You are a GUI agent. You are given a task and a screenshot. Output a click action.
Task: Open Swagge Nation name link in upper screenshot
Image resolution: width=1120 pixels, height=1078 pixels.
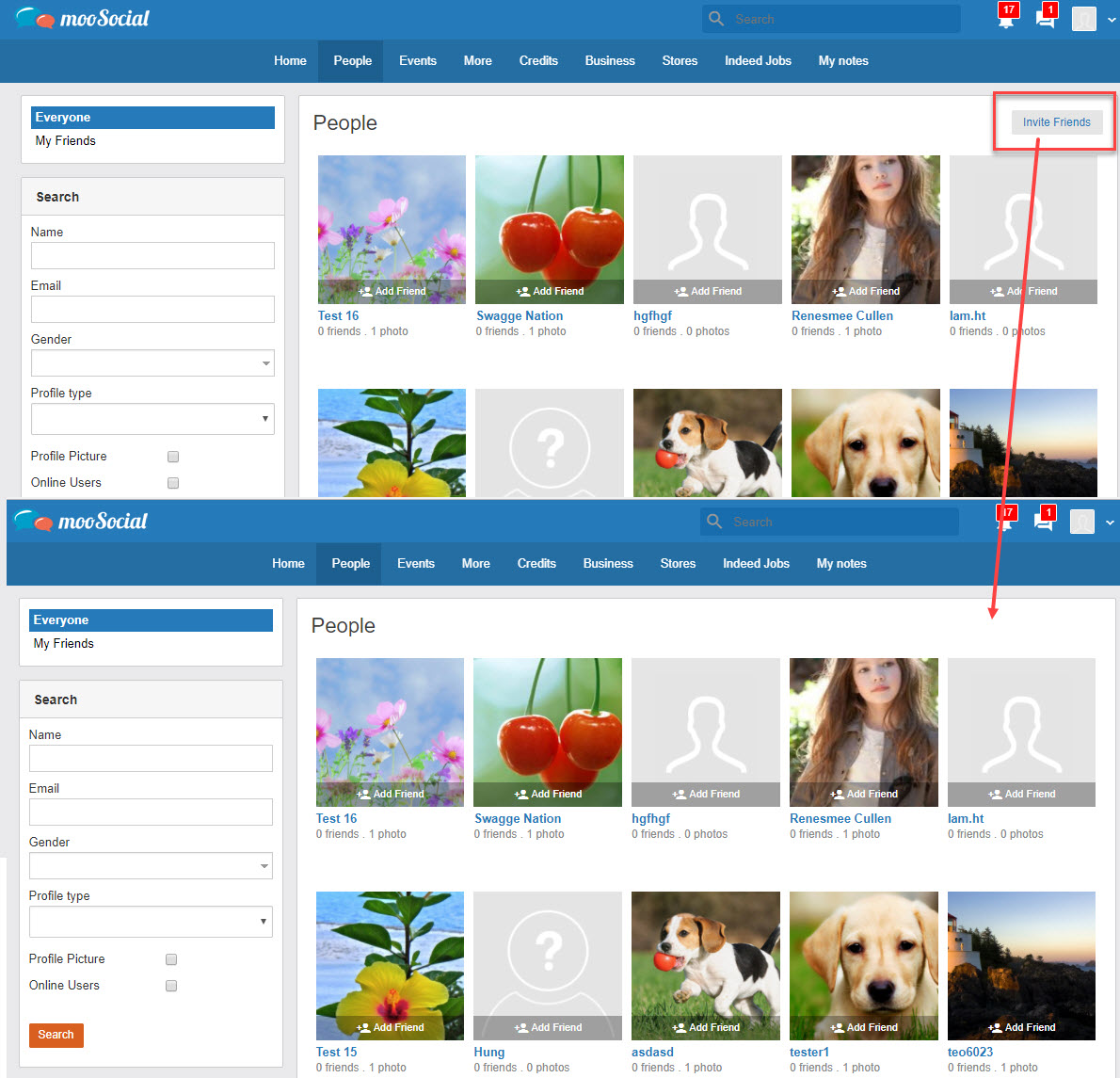coord(520,315)
